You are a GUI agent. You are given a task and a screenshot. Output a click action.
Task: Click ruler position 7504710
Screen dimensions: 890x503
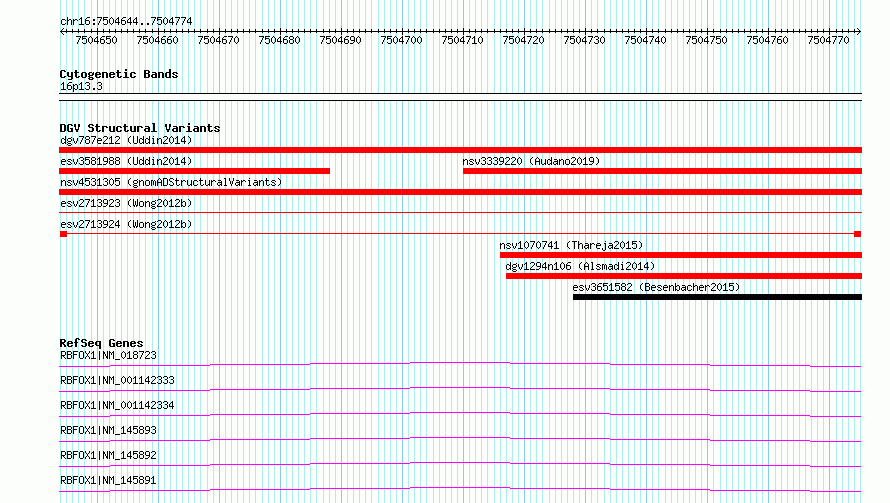tap(463, 40)
